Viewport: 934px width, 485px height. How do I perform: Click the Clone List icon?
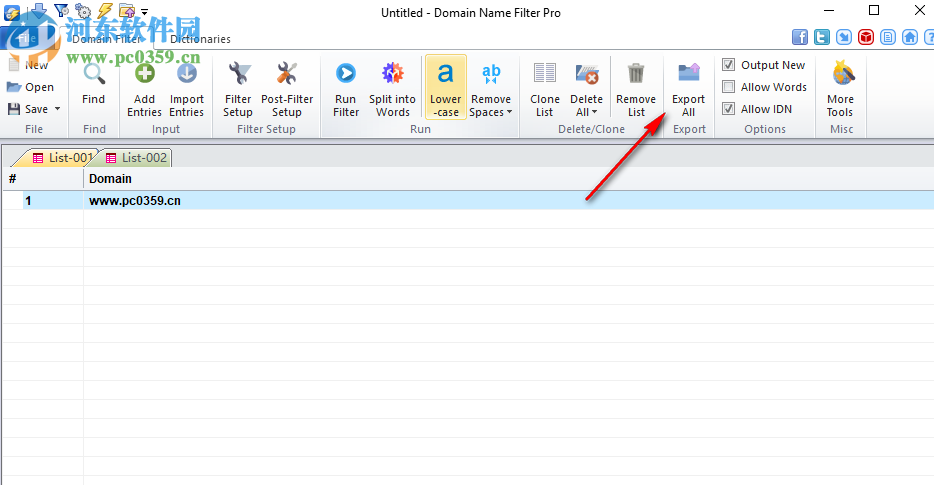[x=544, y=74]
